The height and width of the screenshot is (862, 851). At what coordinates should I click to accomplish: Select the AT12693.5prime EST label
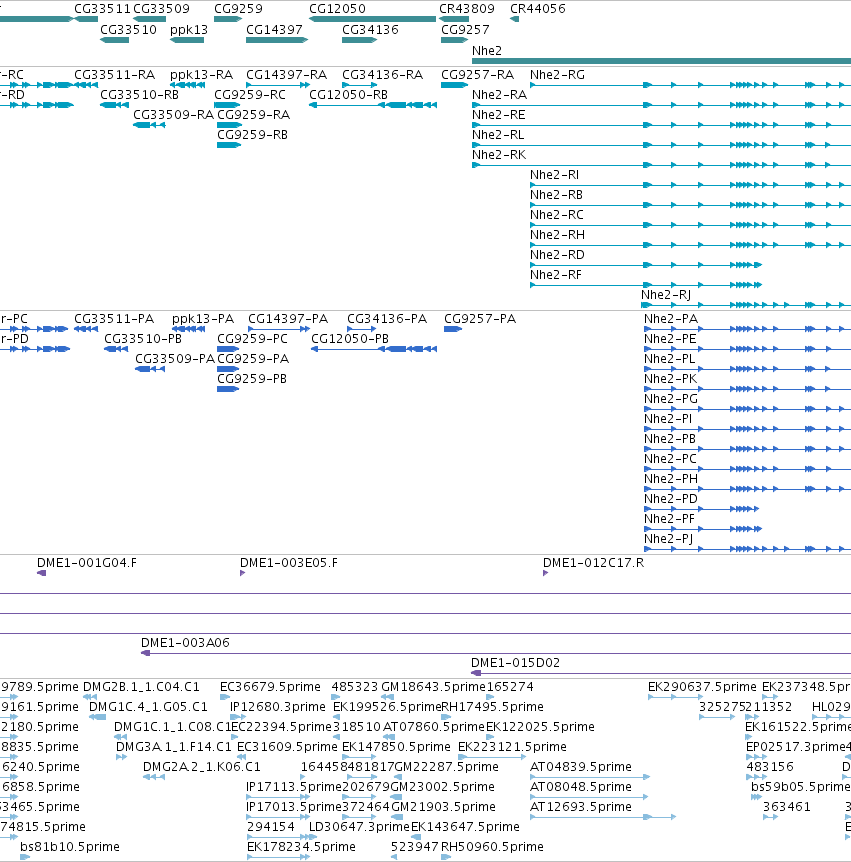coord(581,807)
